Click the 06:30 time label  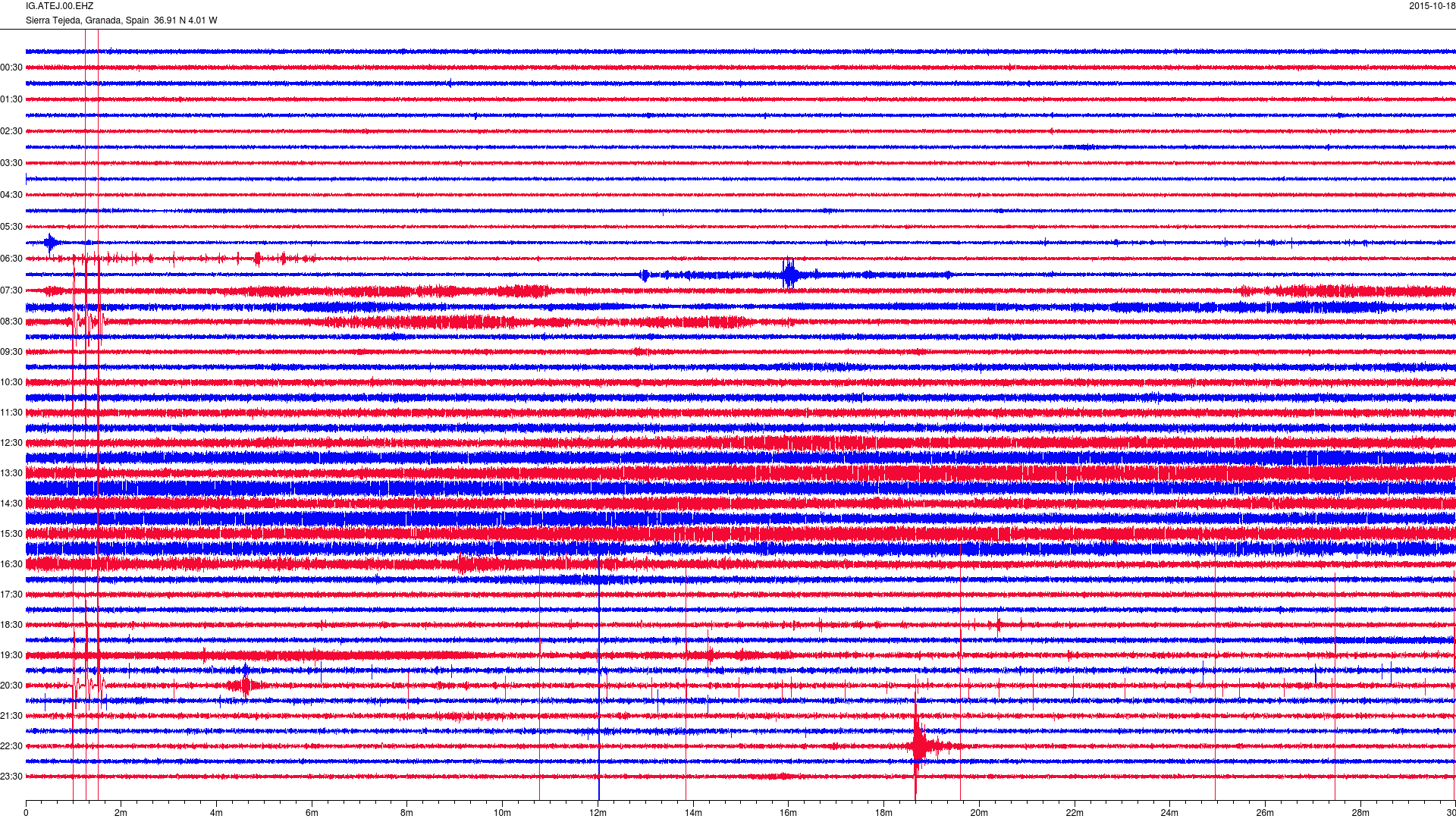coord(11,259)
